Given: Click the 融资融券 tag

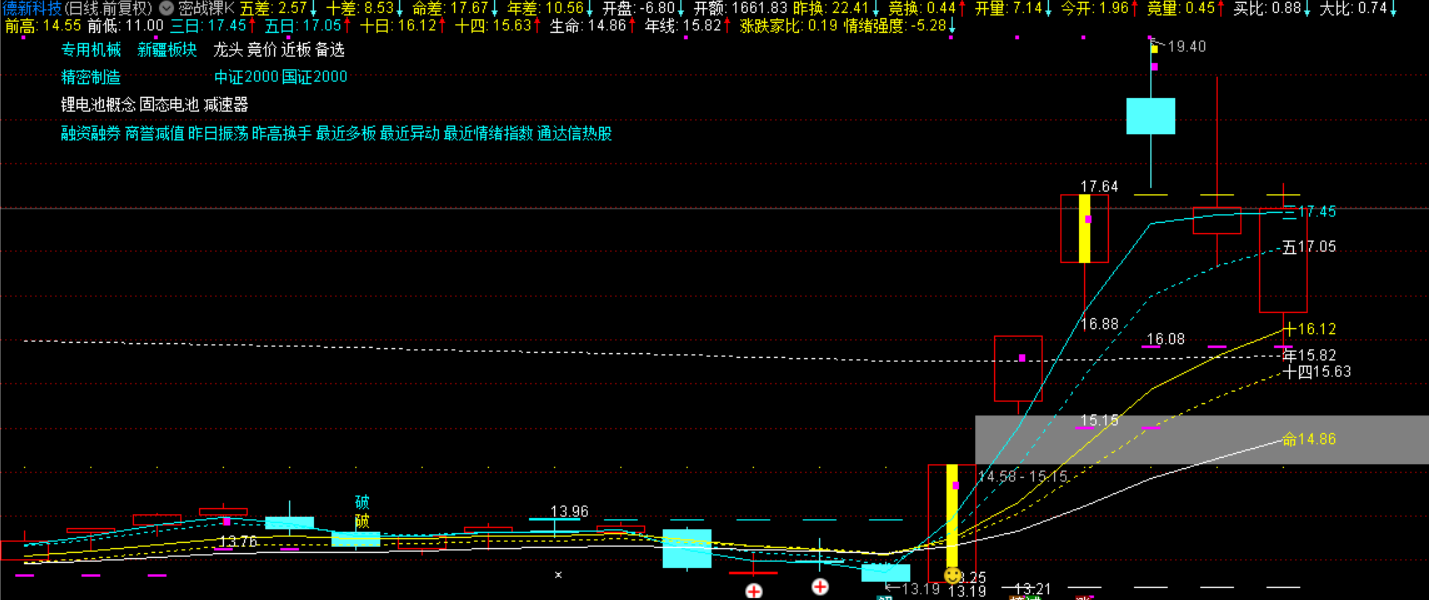Looking at the screenshot, I should pos(91,133).
